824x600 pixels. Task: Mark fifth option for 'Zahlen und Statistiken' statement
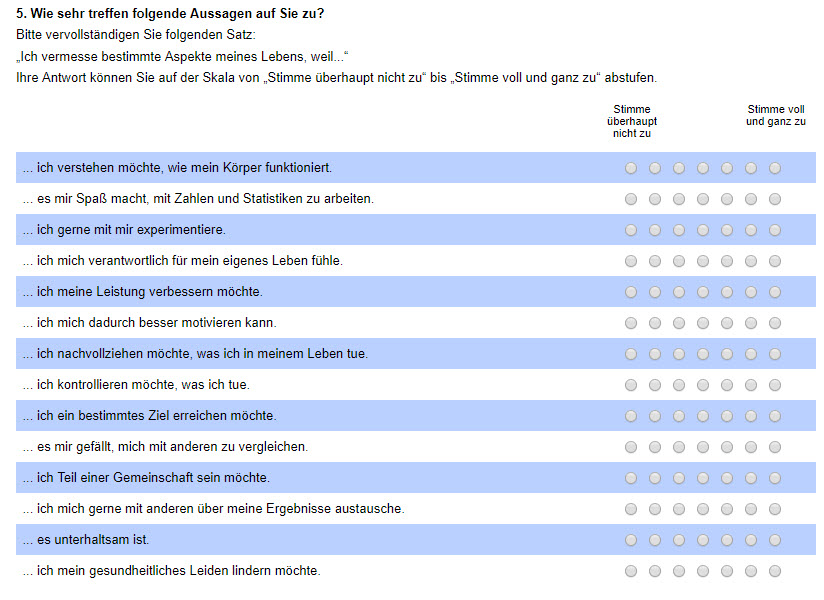(x=727, y=199)
